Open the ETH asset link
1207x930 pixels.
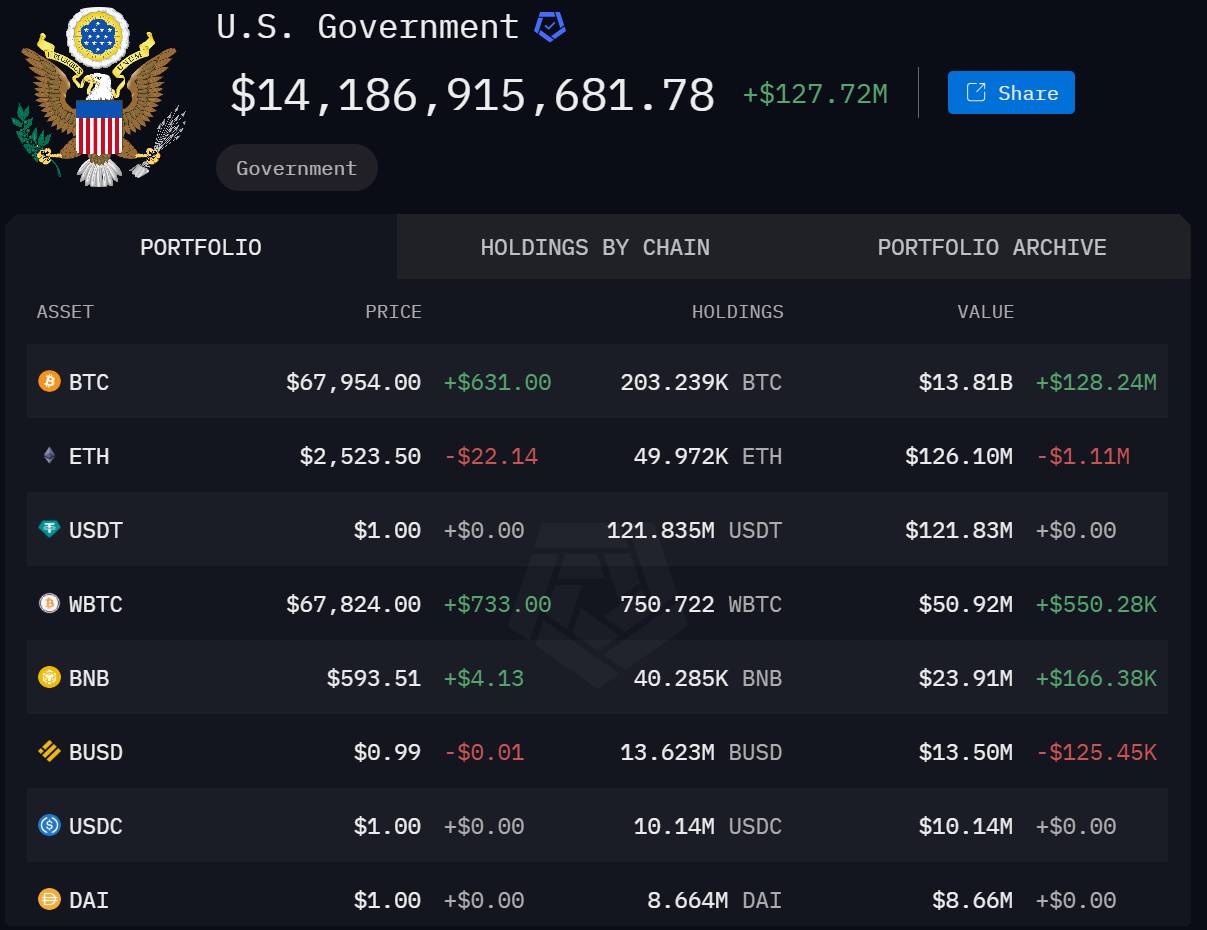pos(89,456)
